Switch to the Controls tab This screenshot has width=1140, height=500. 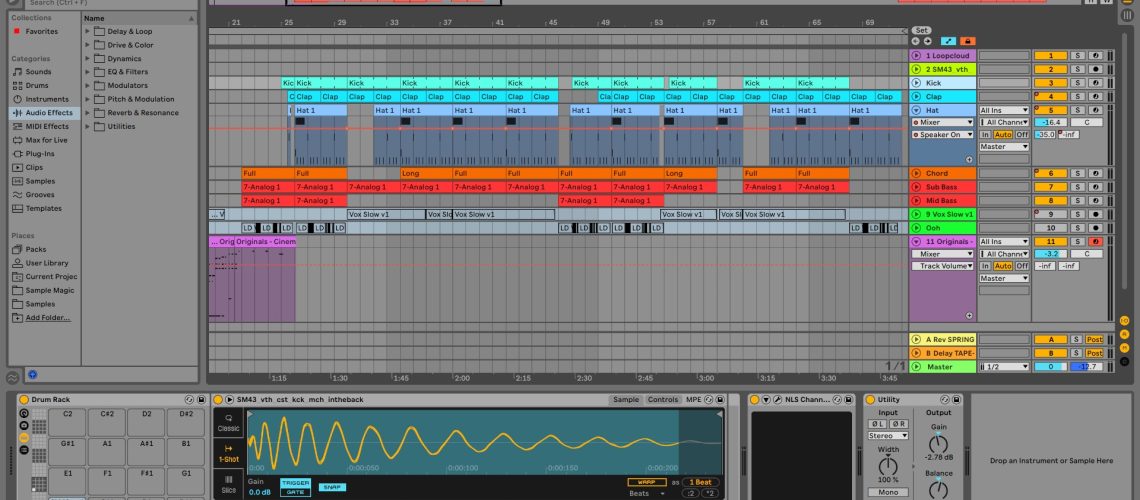pos(662,400)
